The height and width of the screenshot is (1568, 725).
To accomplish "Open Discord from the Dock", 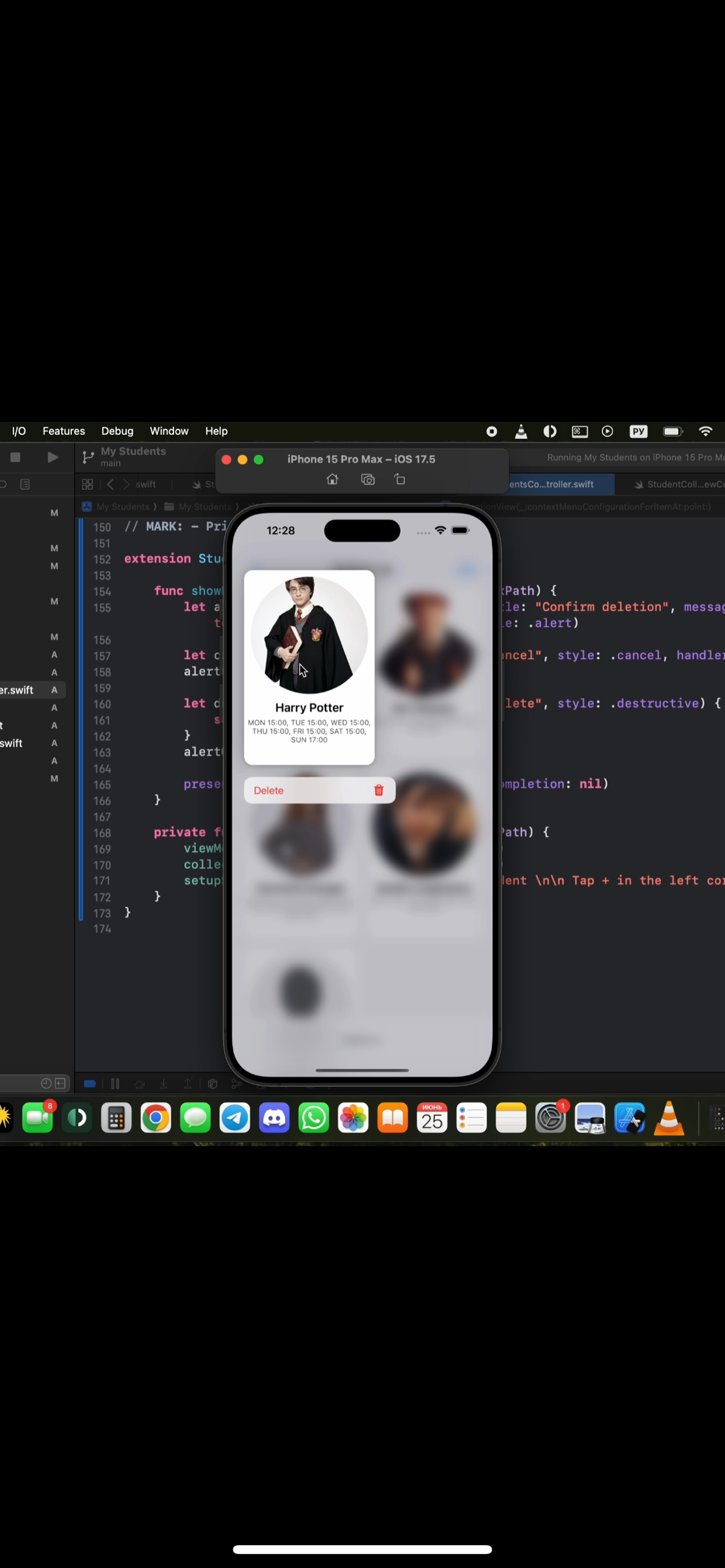I will coord(274,1118).
